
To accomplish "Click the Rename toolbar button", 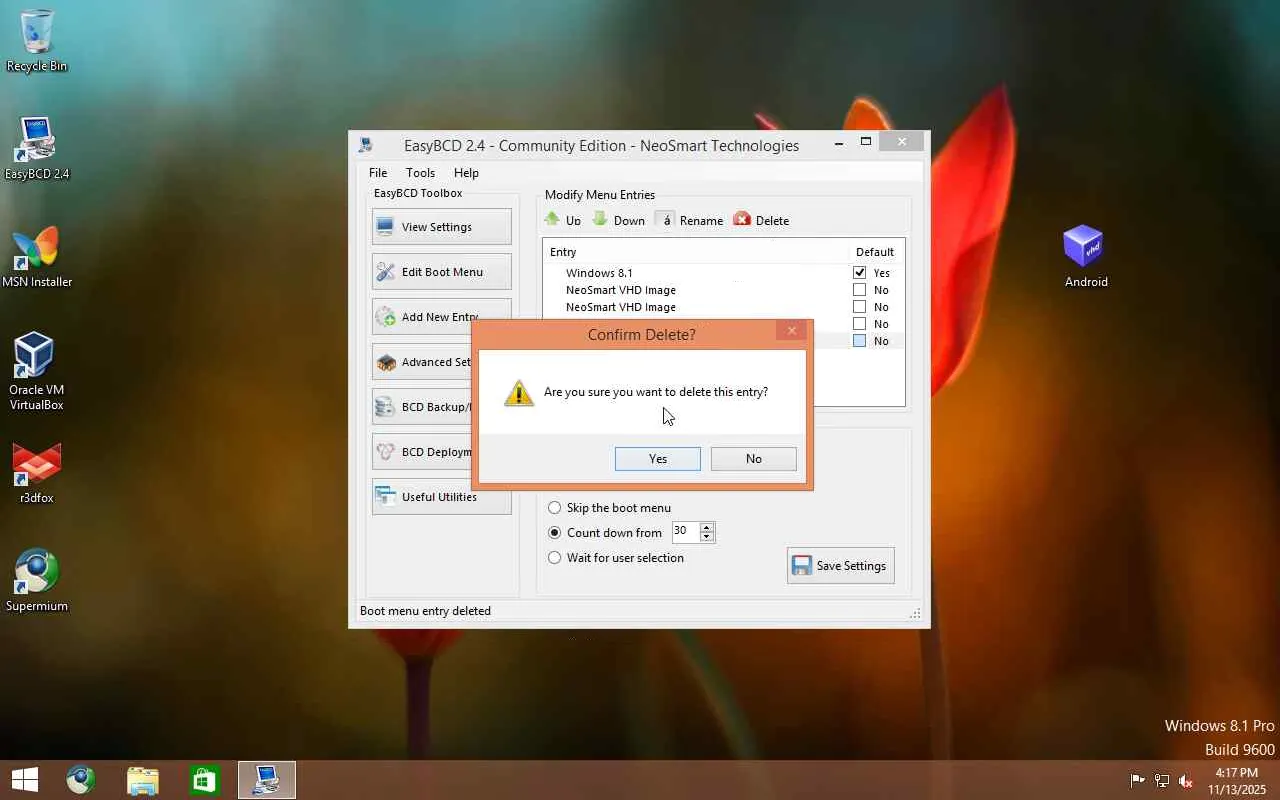I will point(689,220).
